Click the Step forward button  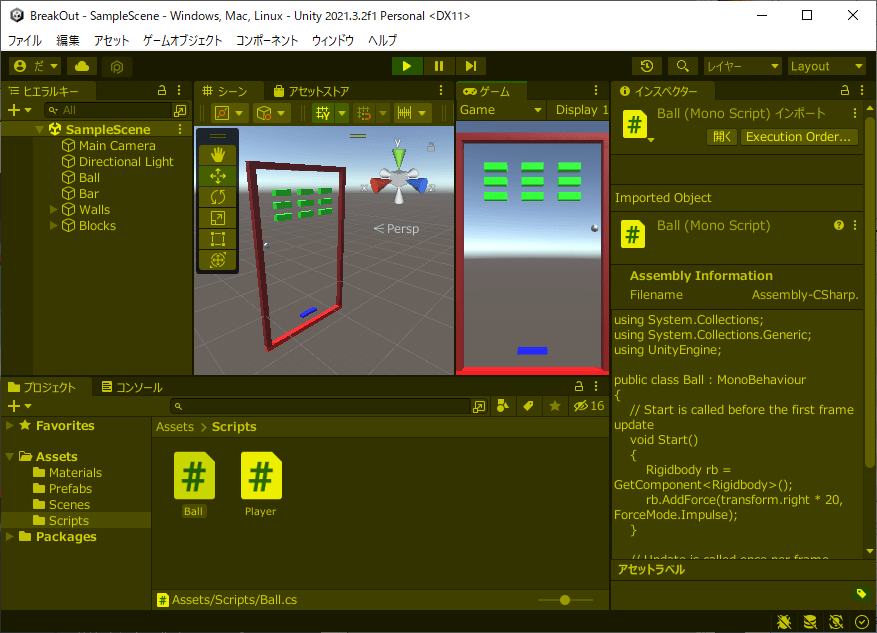(x=470, y=66)
